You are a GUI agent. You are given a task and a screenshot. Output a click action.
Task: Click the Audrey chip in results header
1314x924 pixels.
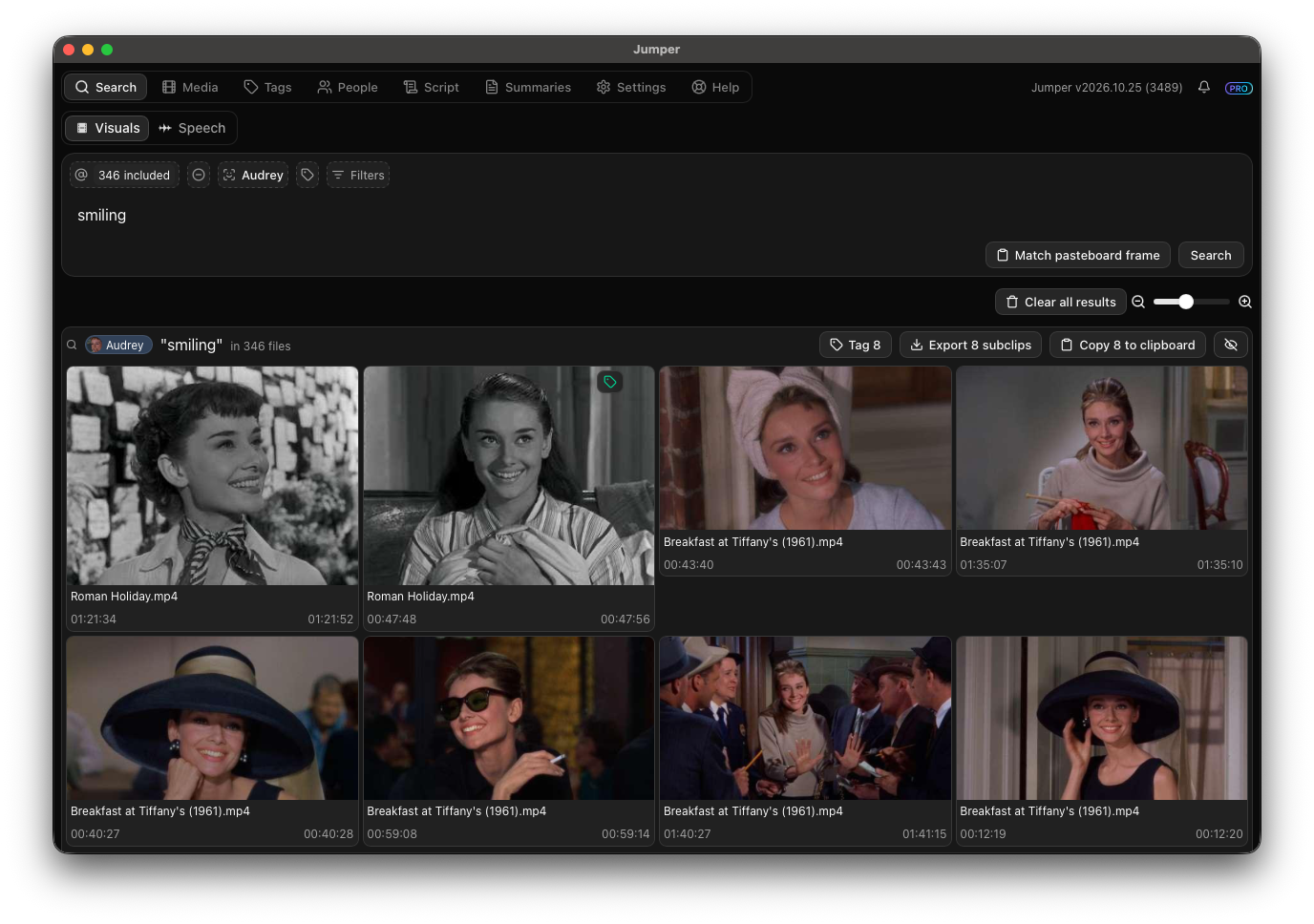117,346
